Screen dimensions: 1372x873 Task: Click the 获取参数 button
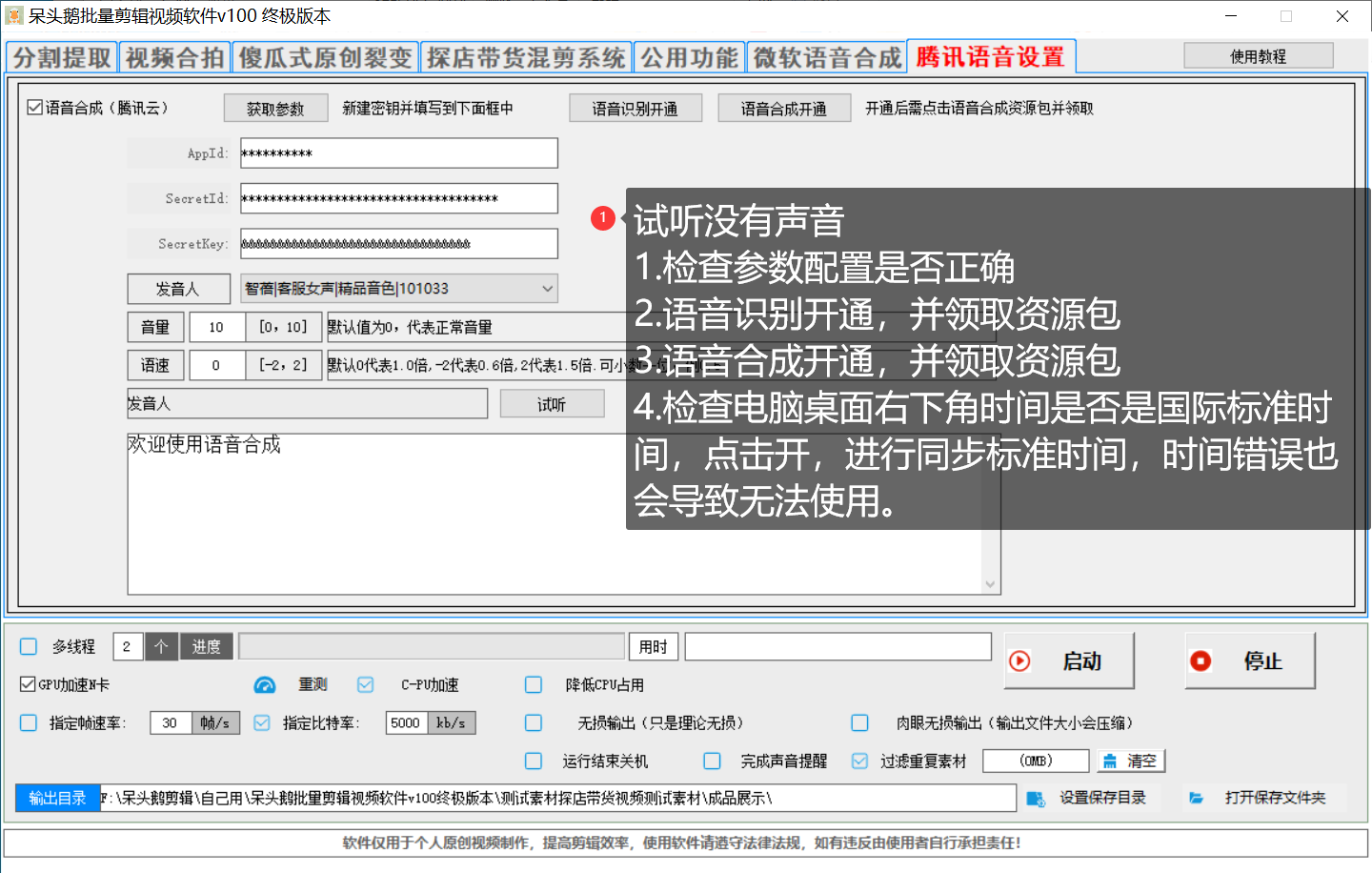click(275, 109)
